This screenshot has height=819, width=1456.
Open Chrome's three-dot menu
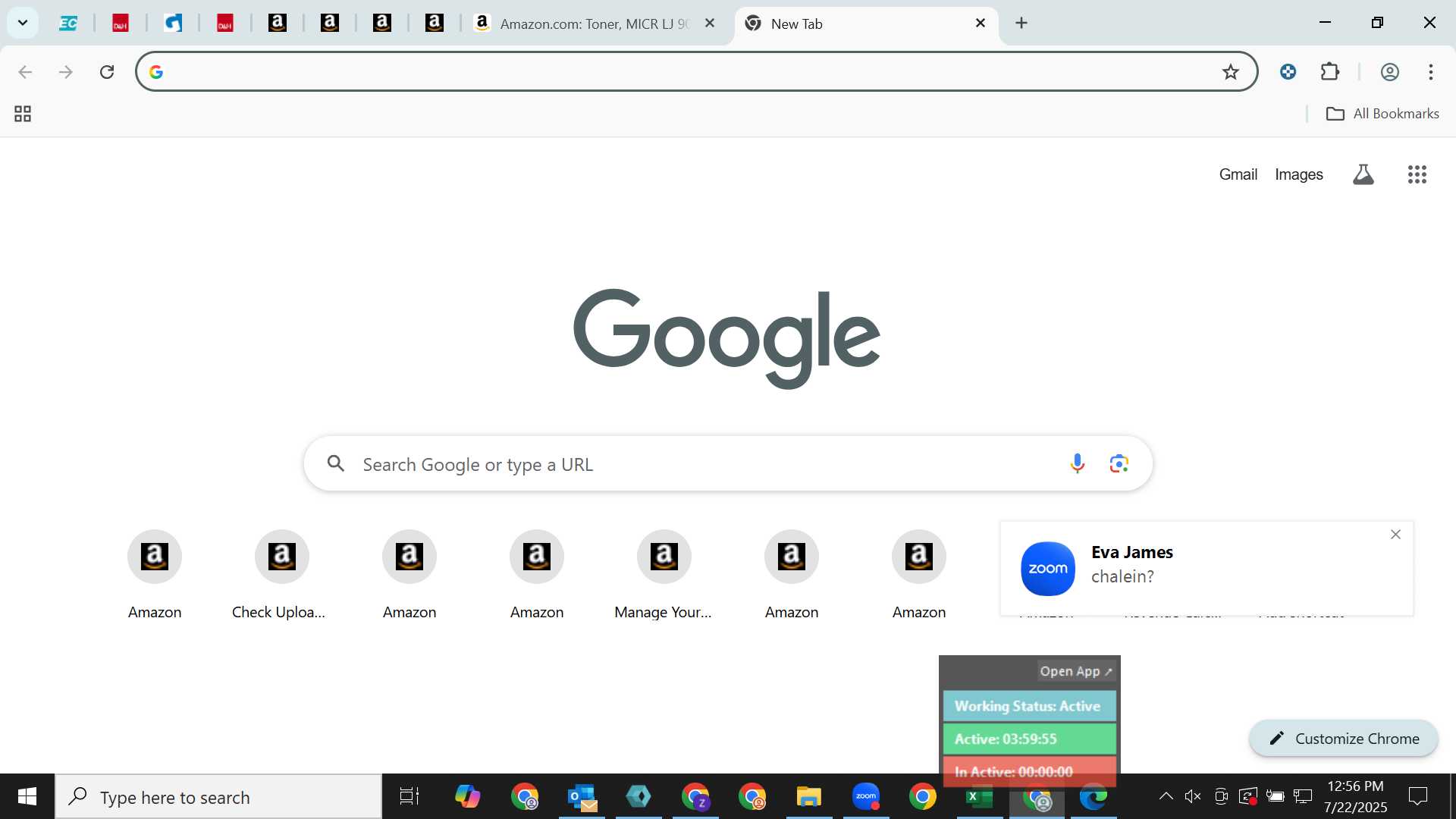(x=1431, y=72)
